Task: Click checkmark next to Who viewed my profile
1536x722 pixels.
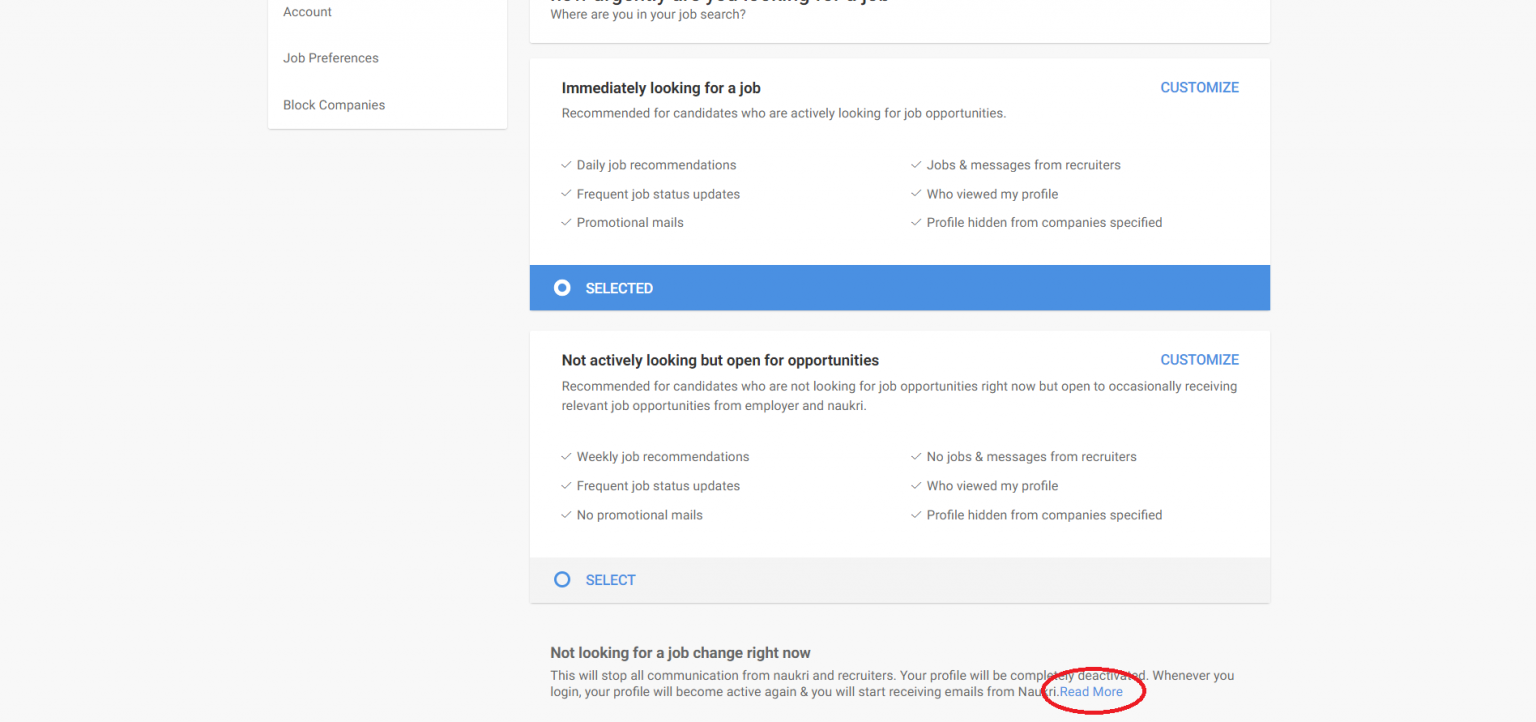Action: point(916,193)
